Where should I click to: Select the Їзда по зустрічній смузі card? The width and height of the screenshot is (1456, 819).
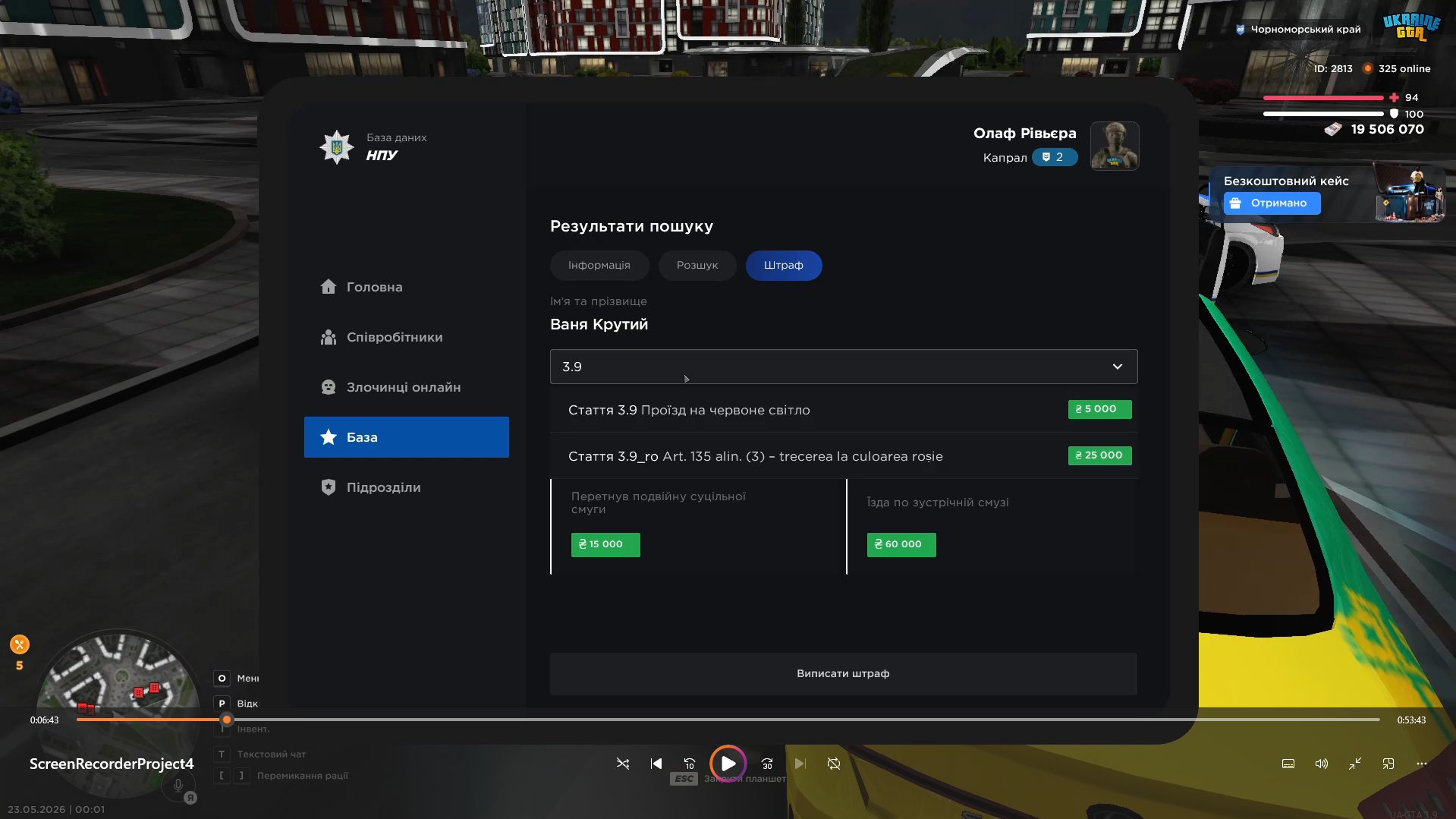tap(992, 527)
